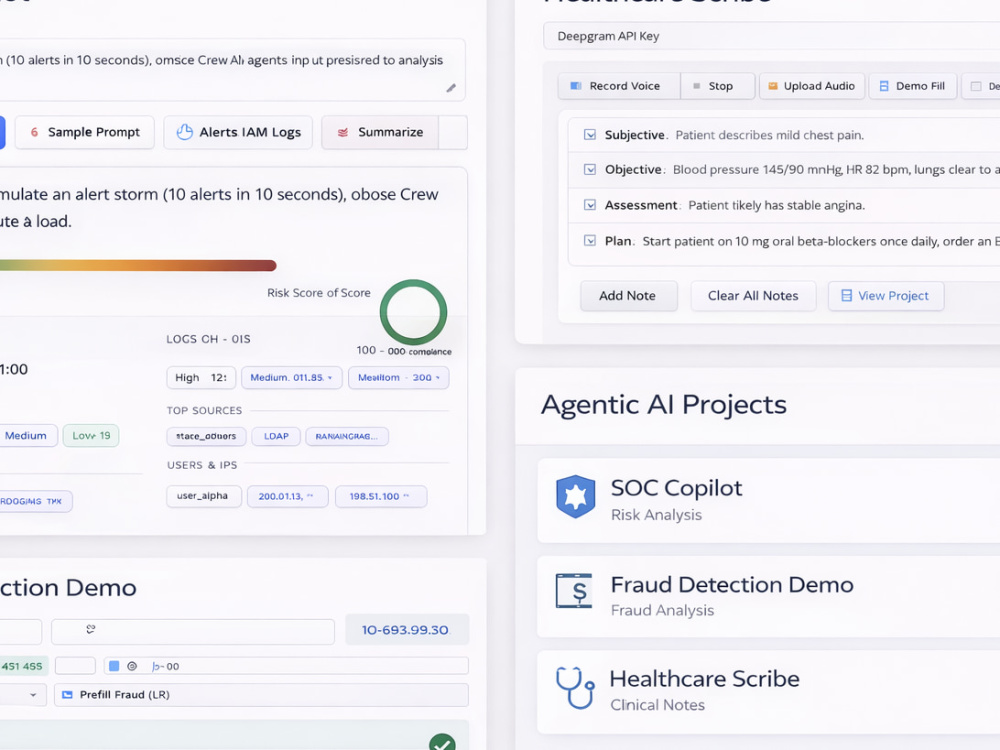Open the dropdown left of Prefill Fraud
1000x750 pixels.
(23, 695)
